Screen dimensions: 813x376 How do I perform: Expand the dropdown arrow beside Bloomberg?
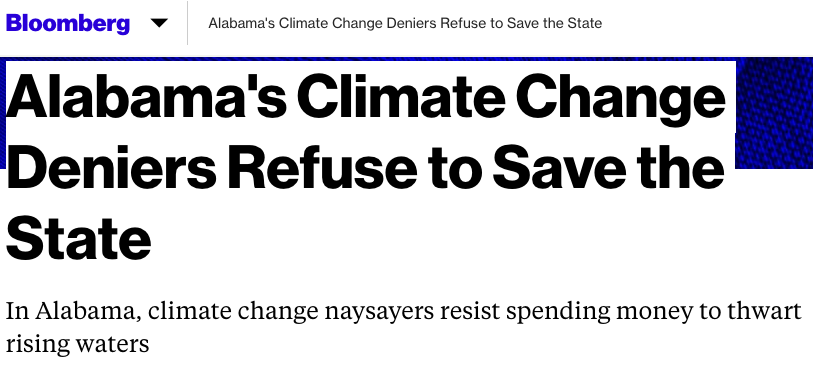pos(159,23)
